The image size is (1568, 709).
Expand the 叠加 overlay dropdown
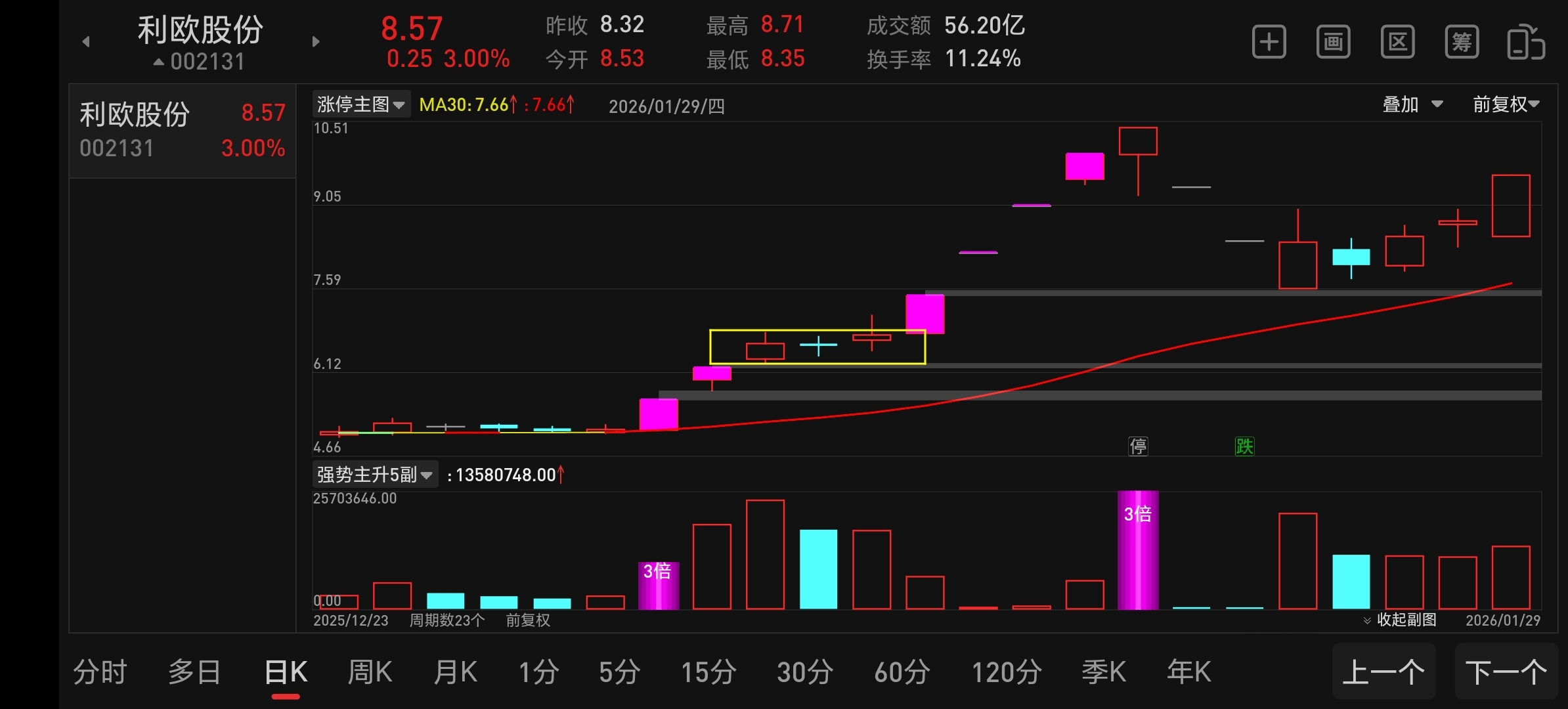pos(1412,104)
